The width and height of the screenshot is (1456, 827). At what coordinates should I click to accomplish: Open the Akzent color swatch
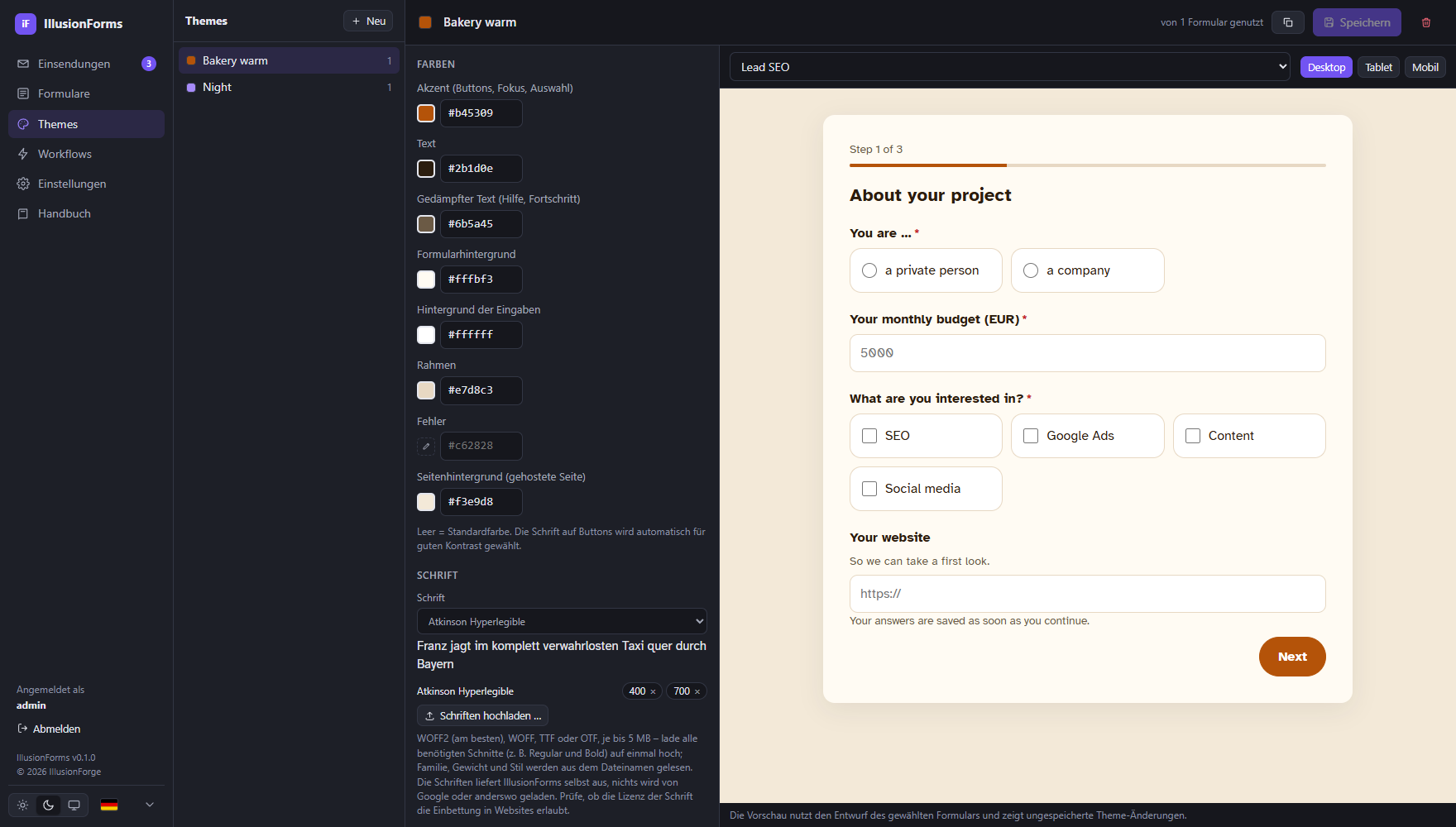[426, 113]
